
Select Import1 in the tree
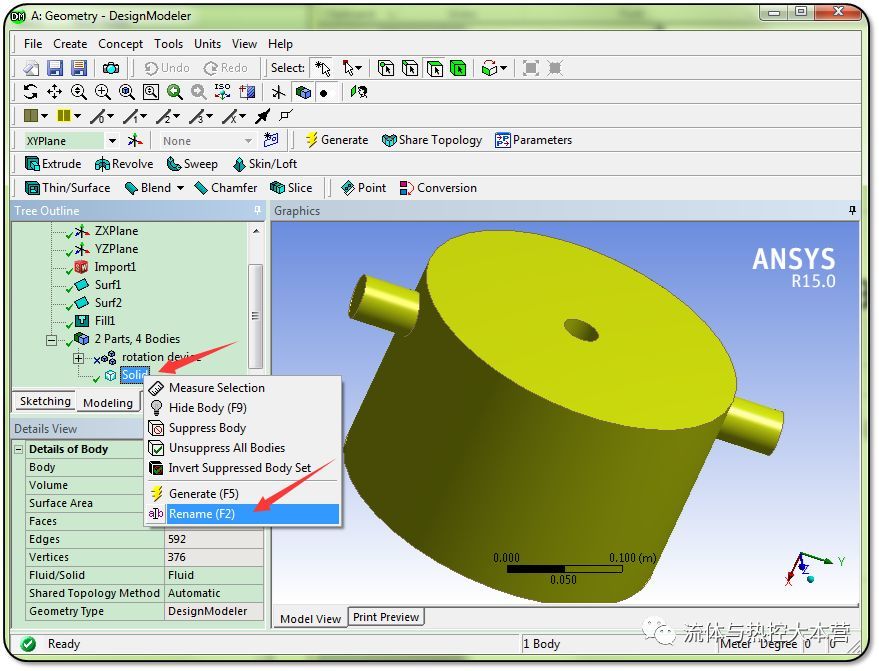[x=115, y=267]
